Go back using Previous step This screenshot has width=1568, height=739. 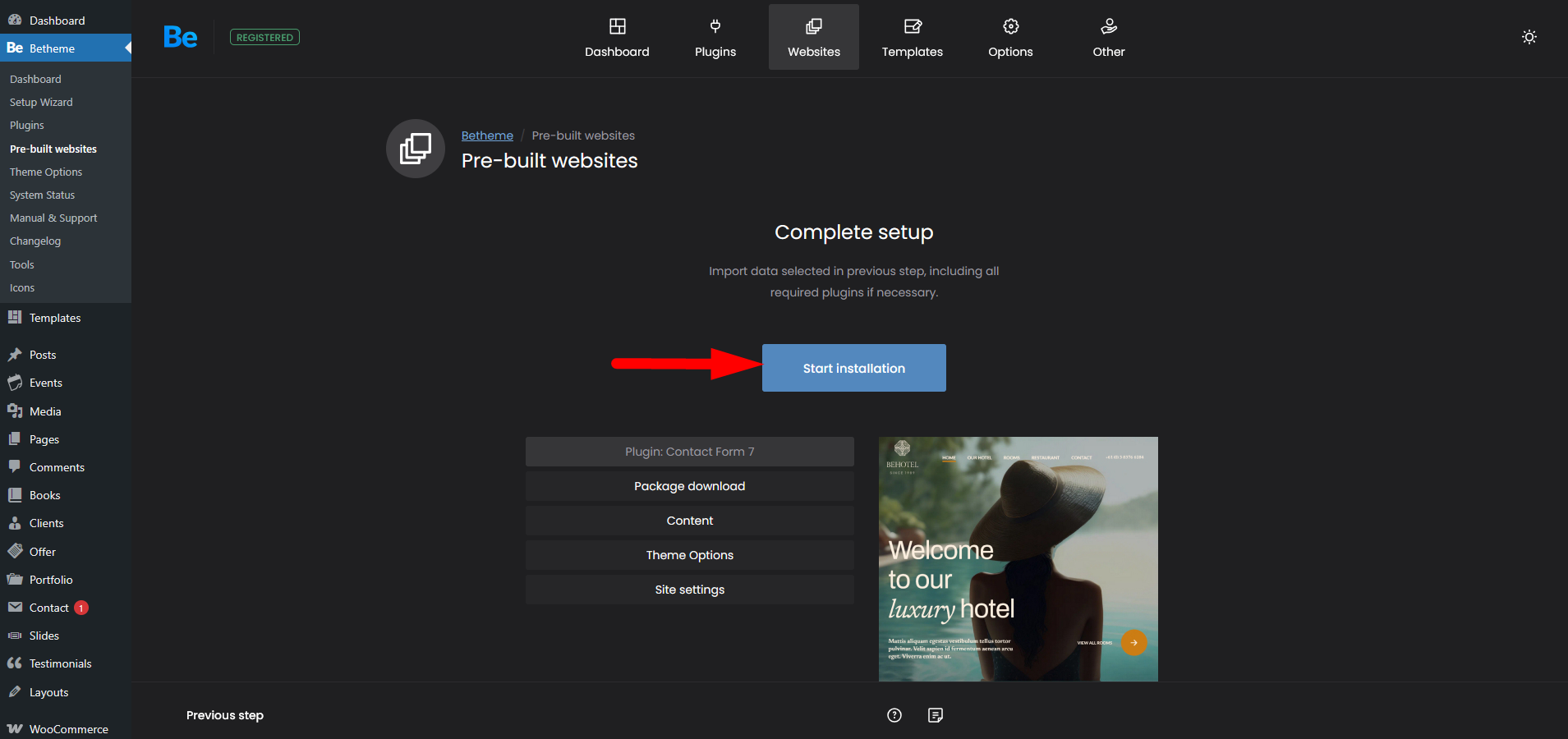tap(225, 715)
